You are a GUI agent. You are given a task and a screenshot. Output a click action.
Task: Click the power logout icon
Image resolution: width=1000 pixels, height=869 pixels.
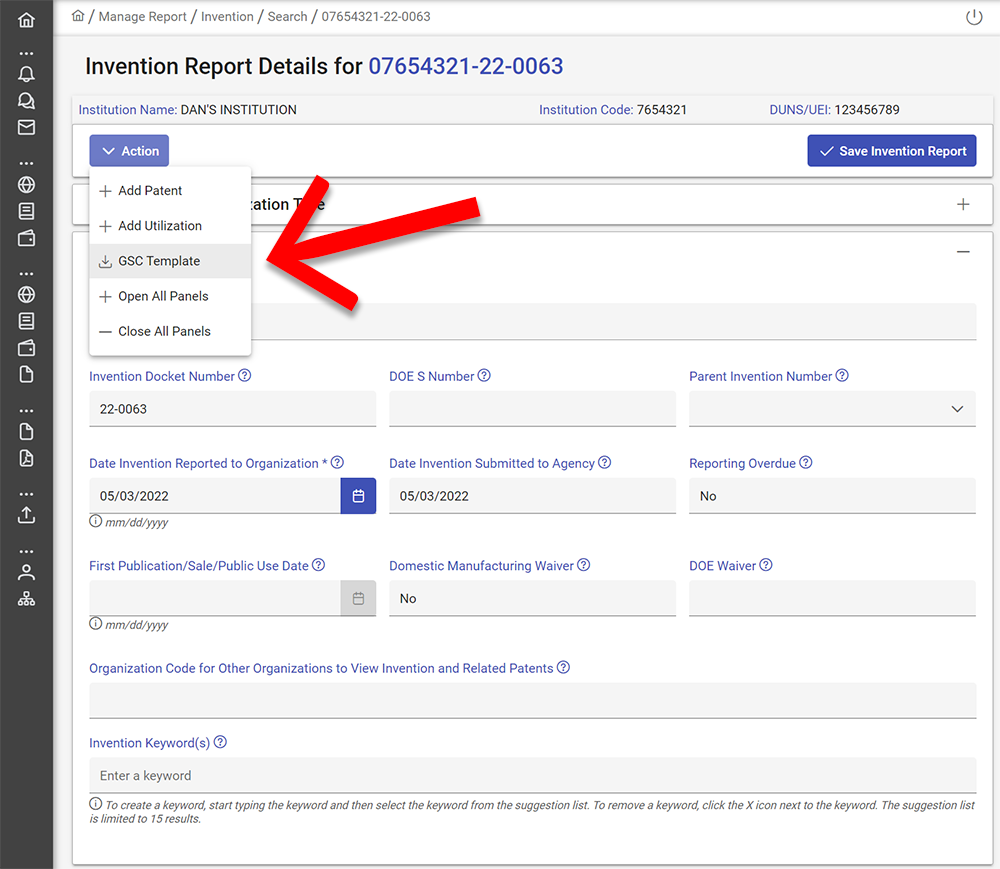974,17
